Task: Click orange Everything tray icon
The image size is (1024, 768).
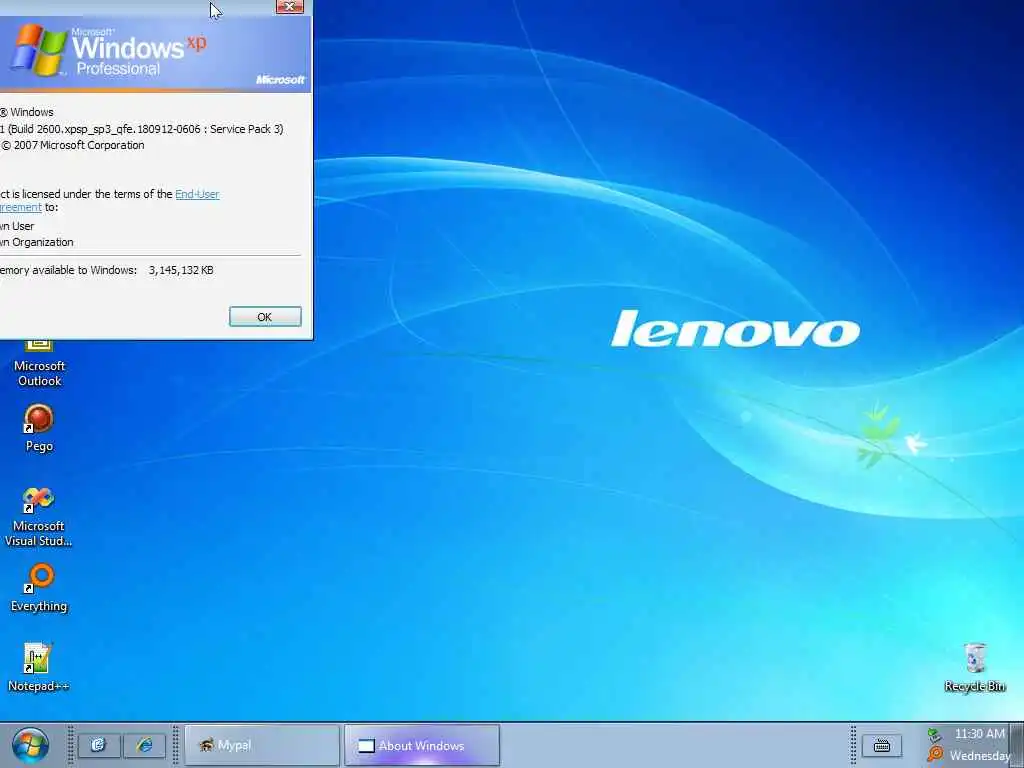Action: [x=935, y=754]
